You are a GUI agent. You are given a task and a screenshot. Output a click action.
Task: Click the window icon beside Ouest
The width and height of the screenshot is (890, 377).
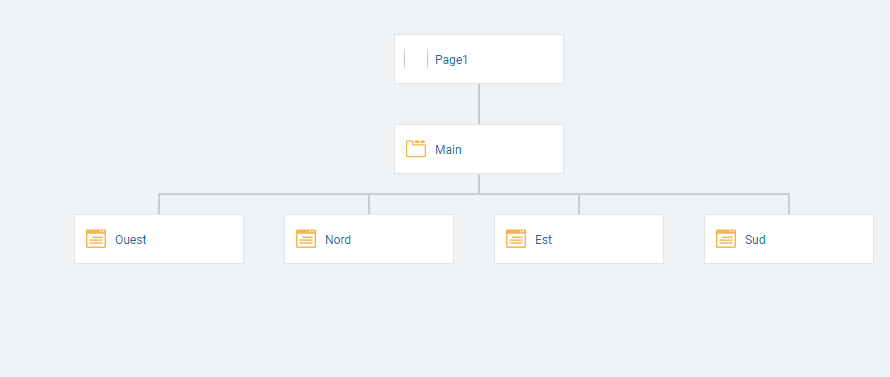click(x=96, y=239)
